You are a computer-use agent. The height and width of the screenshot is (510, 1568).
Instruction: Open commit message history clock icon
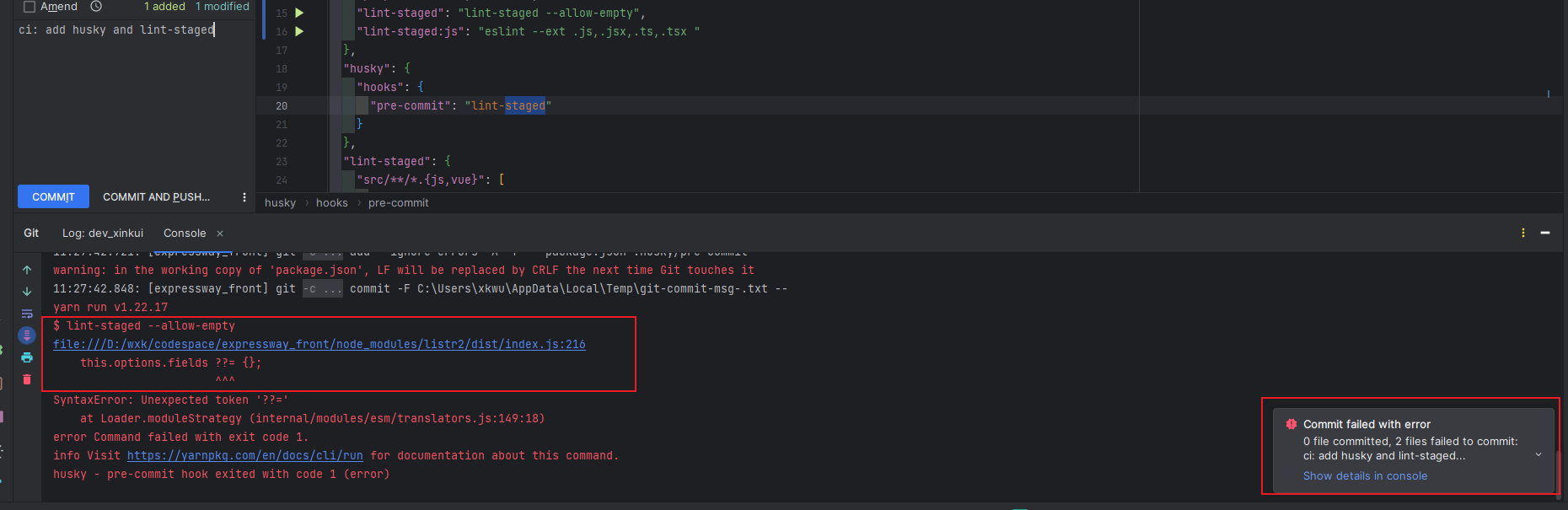(x=96, y=7)
